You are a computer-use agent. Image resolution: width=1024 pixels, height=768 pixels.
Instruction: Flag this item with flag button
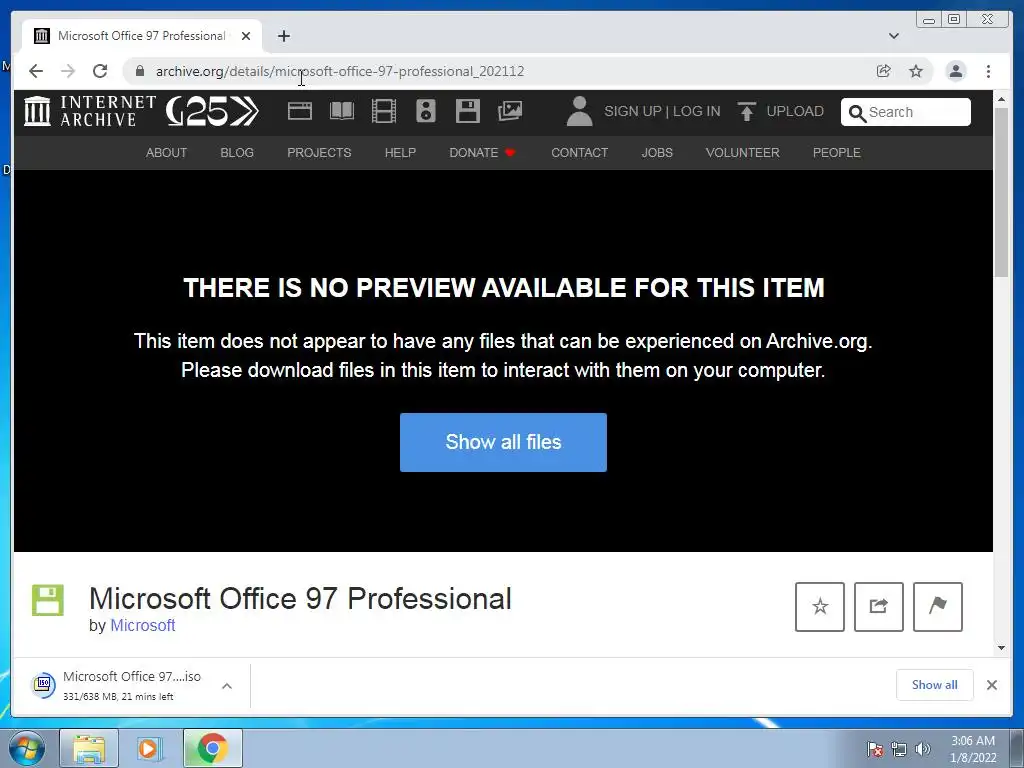[937, 607]
